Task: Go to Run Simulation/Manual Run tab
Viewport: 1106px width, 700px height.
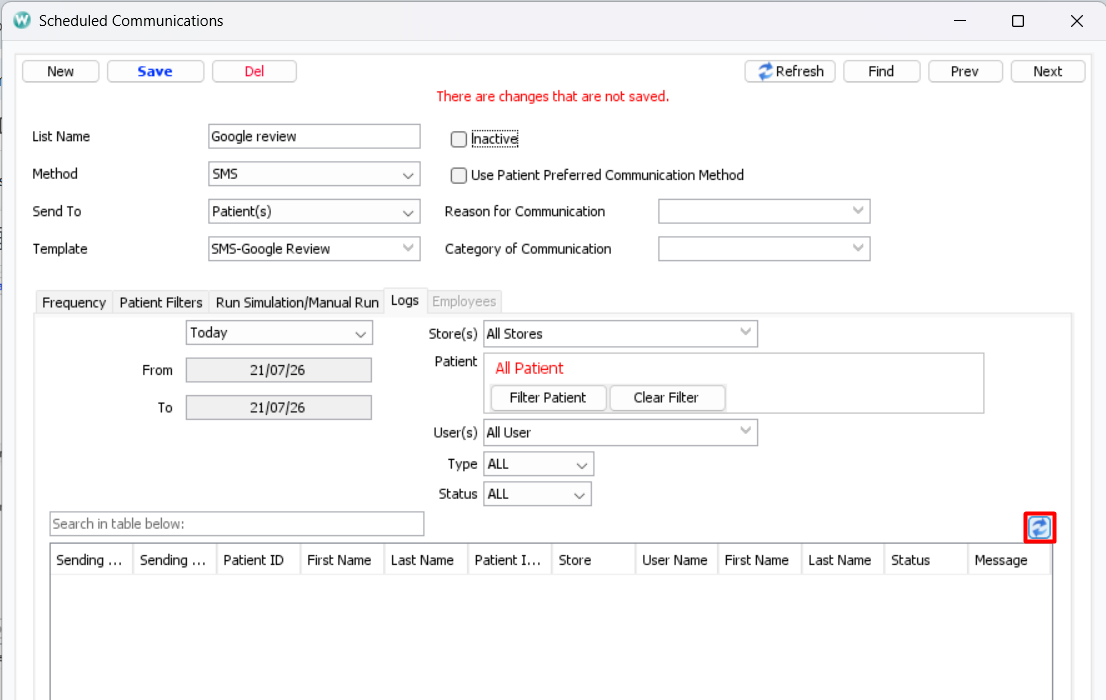Action: coord(297,303)
